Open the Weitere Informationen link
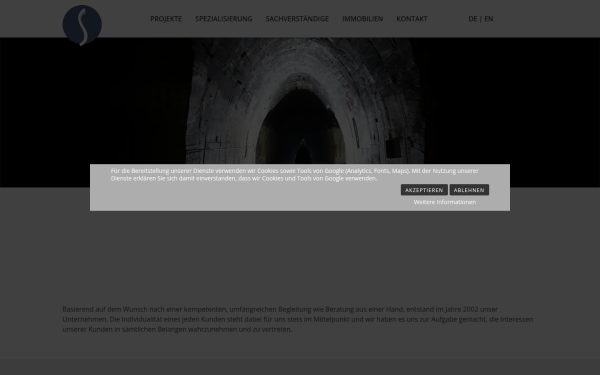 445,202
